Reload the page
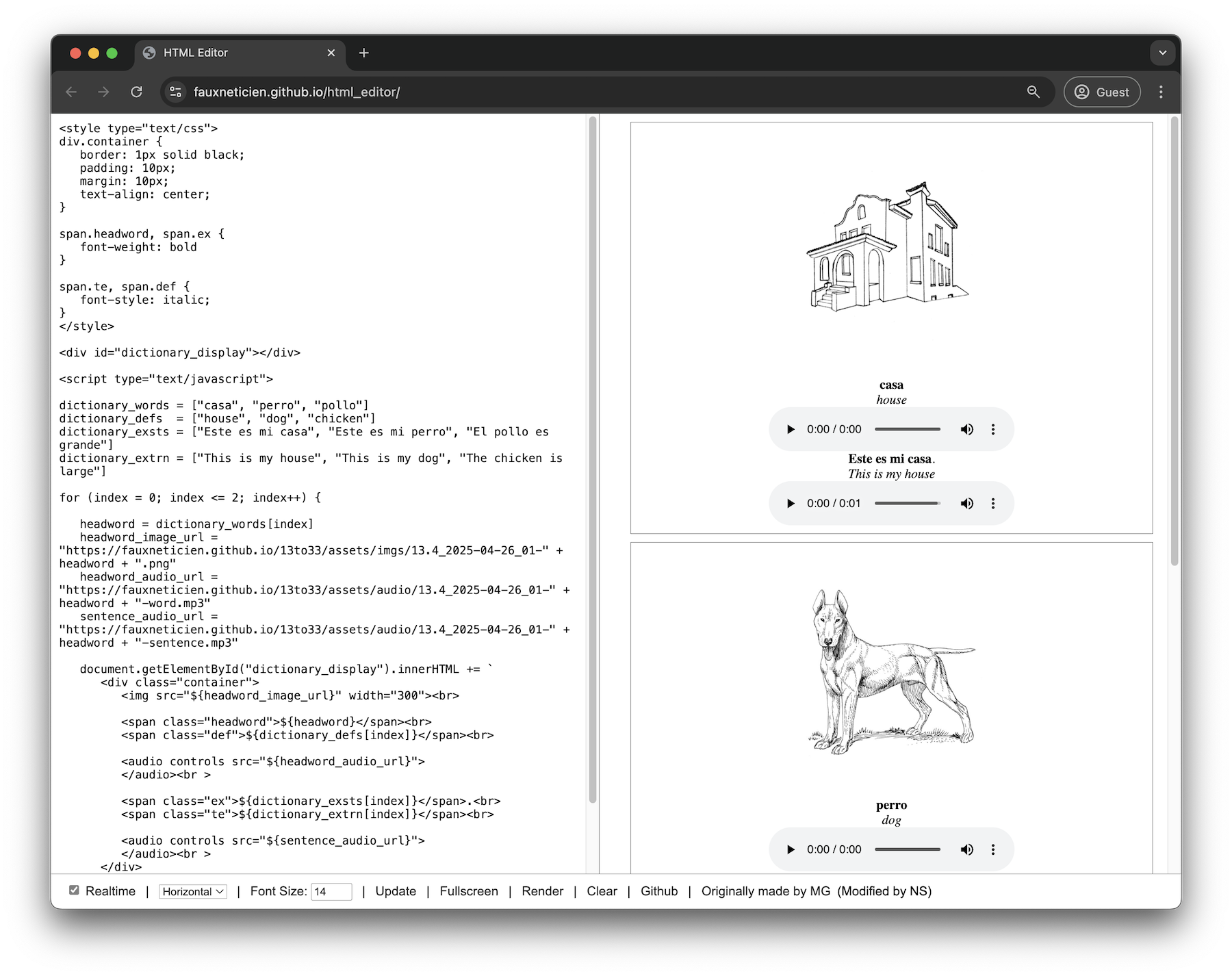1232x976 pixels. (137, 92)
